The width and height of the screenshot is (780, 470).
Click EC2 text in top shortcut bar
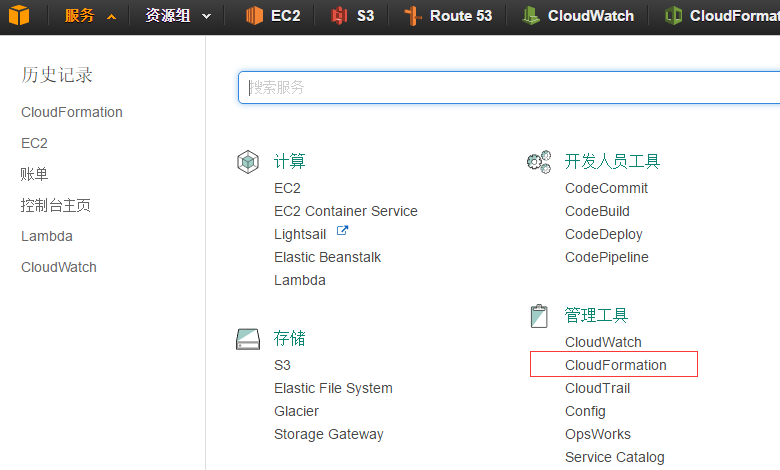tap(286, 16)
